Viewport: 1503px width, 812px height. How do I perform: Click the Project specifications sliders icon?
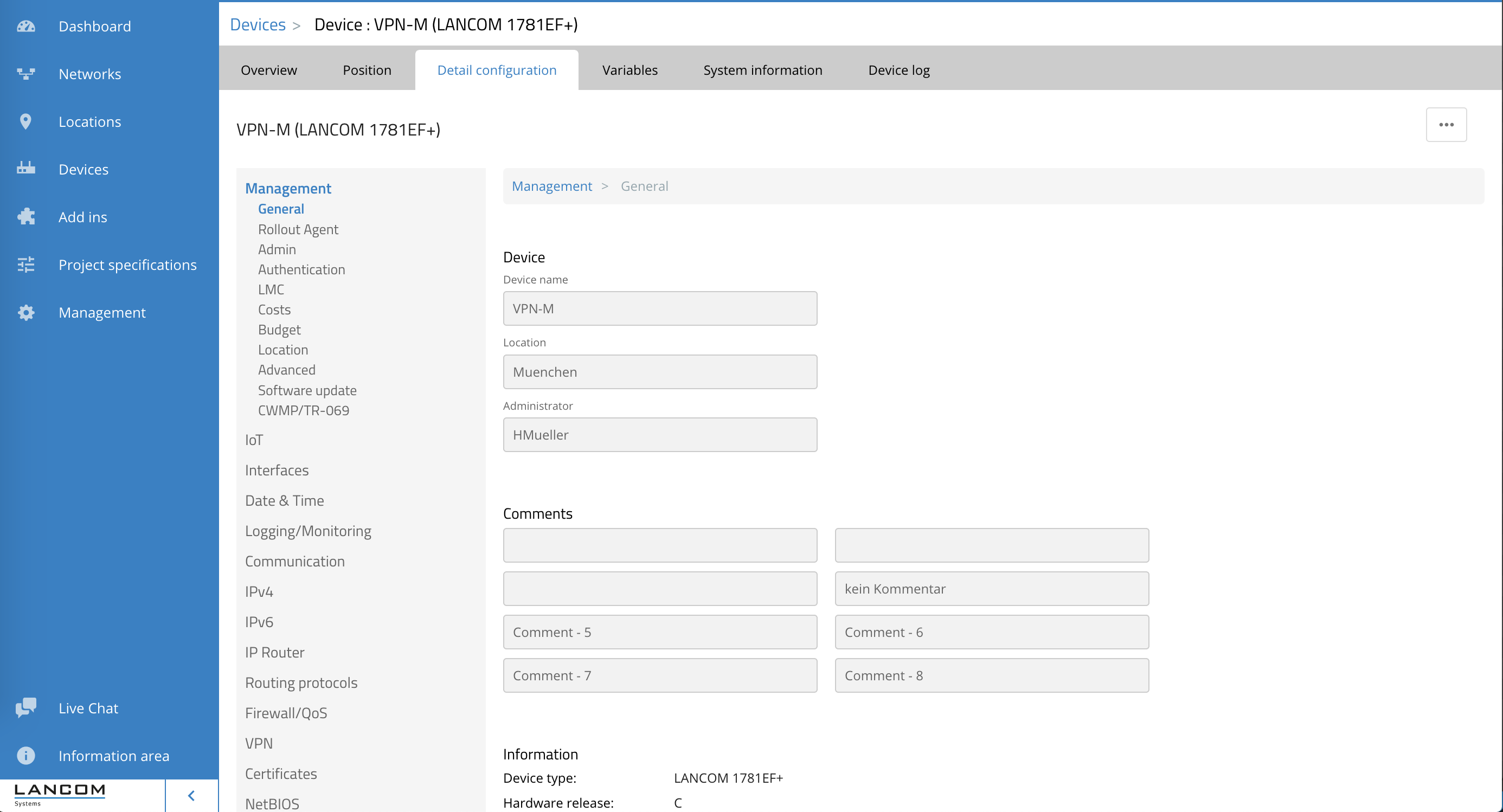(25, 264)
